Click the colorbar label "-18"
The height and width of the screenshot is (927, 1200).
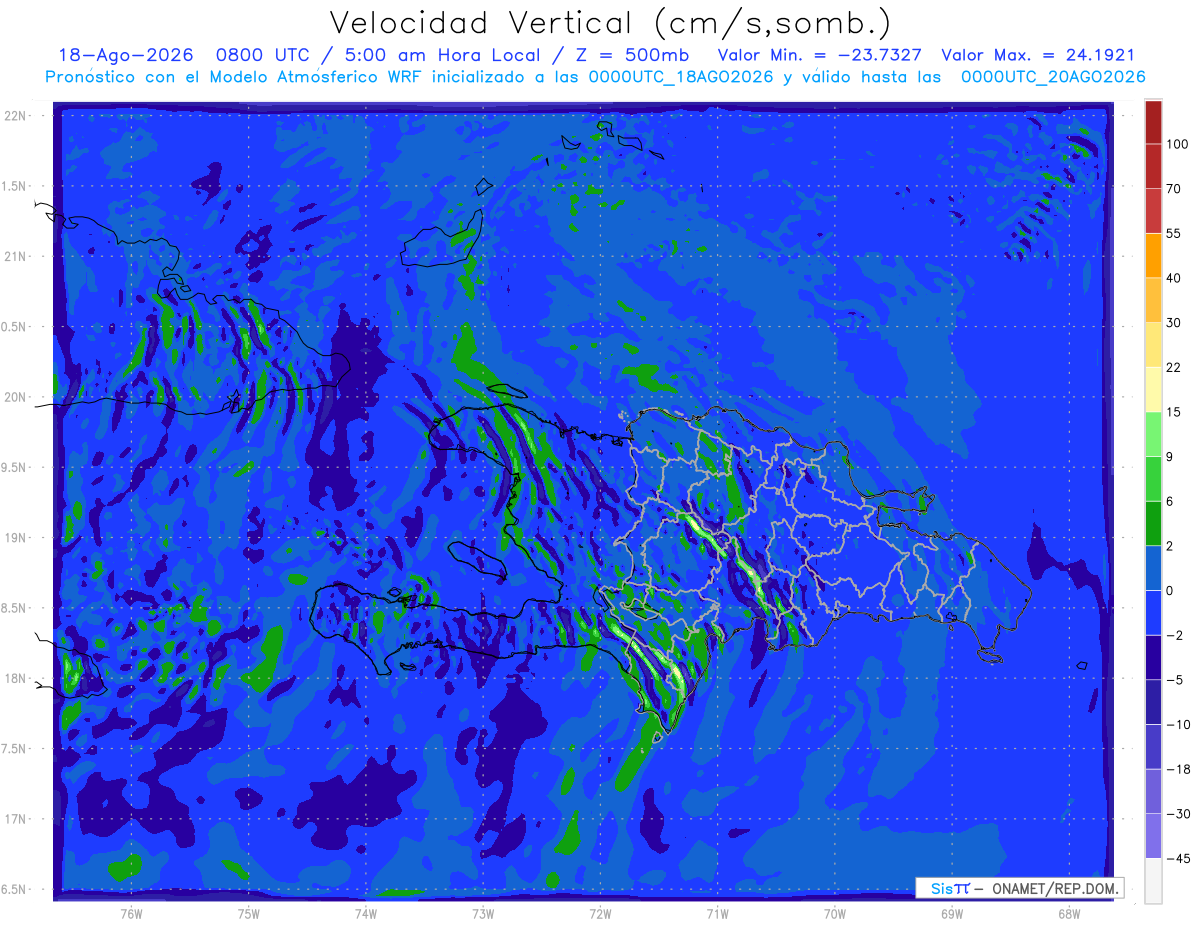[1177, 769]
